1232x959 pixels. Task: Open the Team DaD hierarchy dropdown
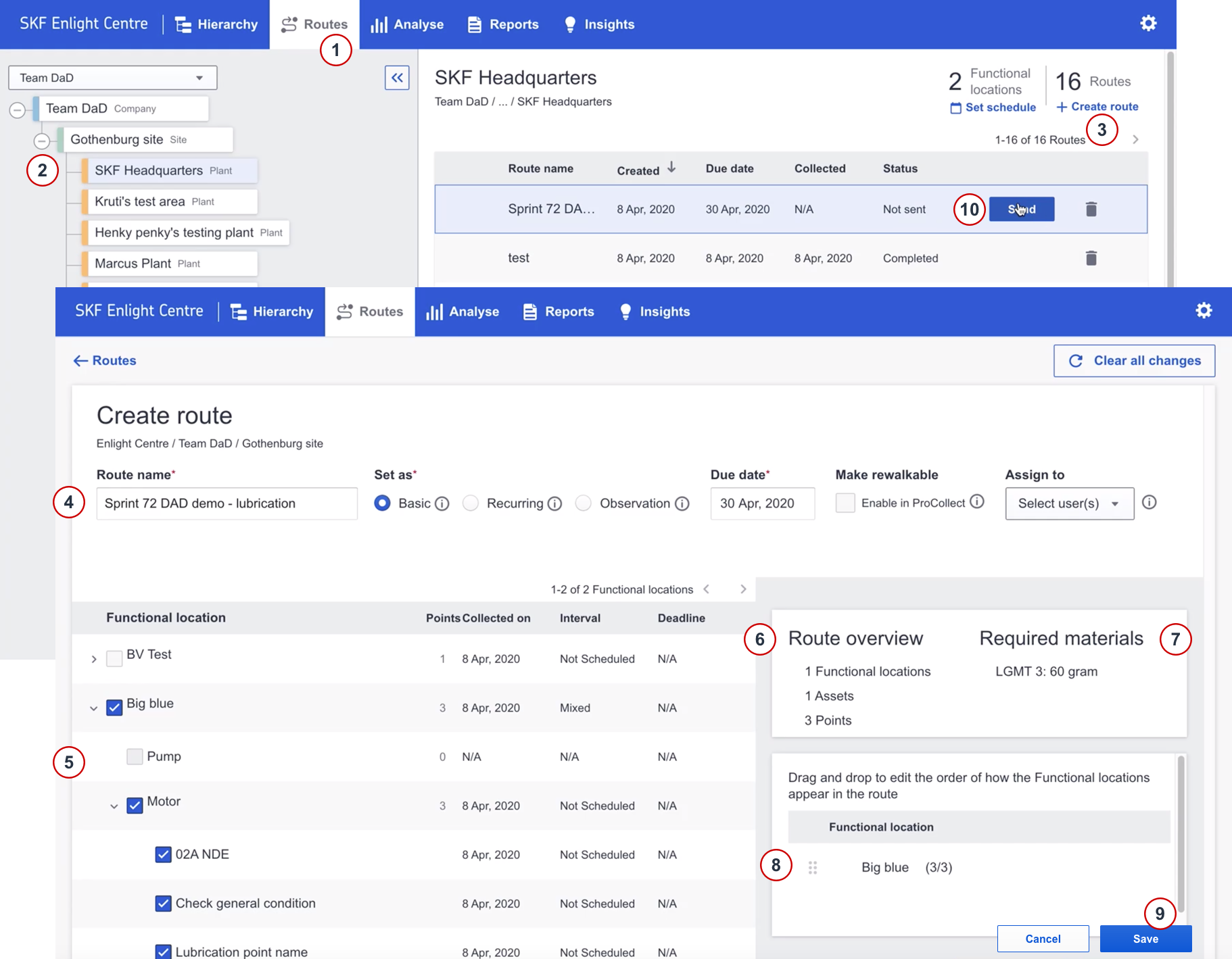[112, 78]
